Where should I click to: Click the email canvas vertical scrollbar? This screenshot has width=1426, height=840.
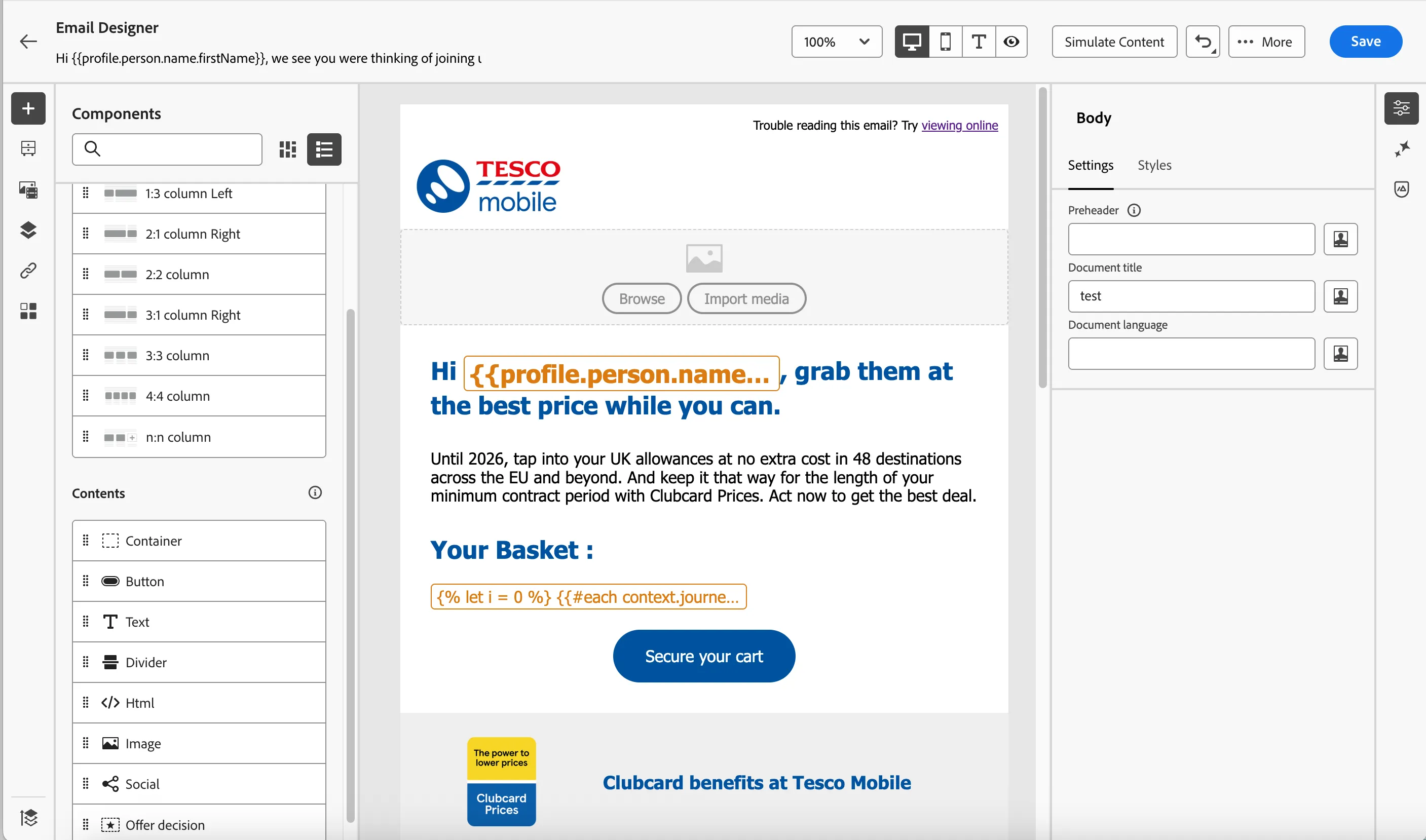tap(1042, 238)
